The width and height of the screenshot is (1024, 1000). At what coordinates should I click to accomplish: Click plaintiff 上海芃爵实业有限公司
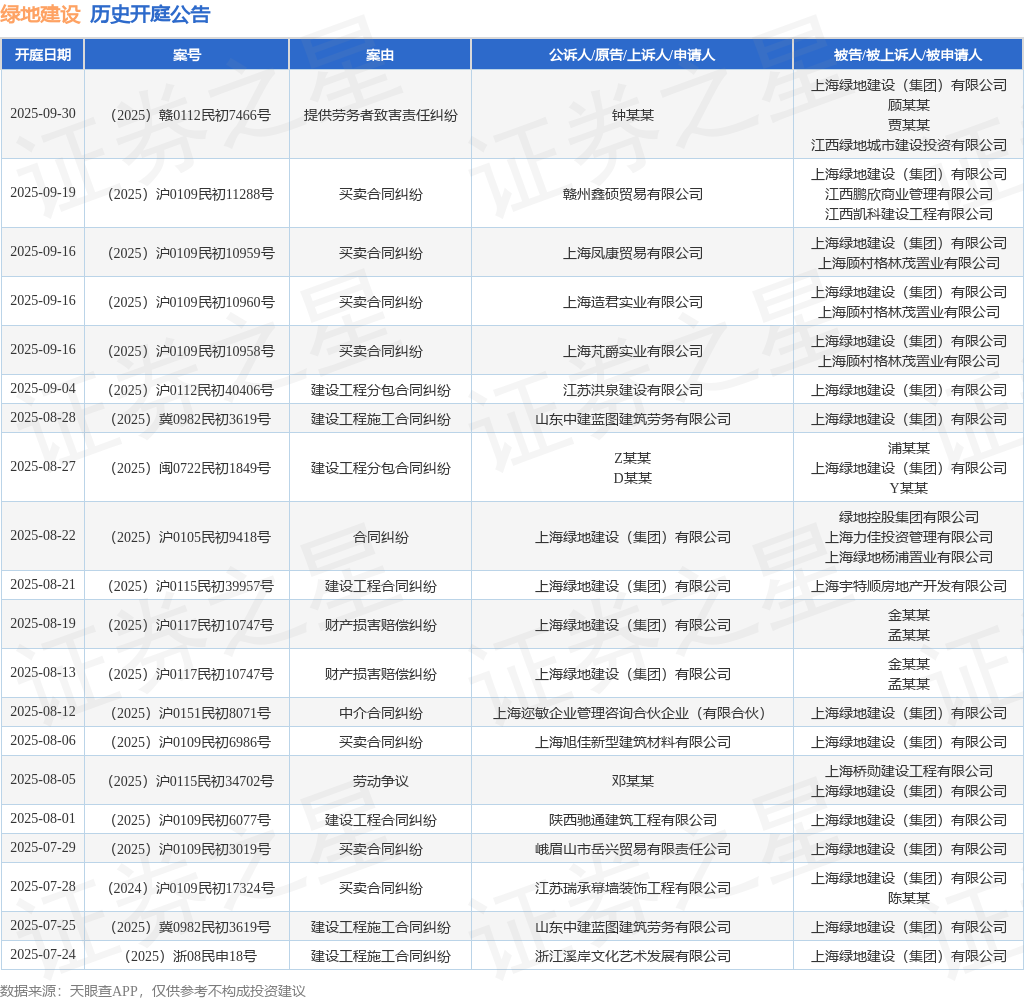pyautogui.click(x=632, y=351)
